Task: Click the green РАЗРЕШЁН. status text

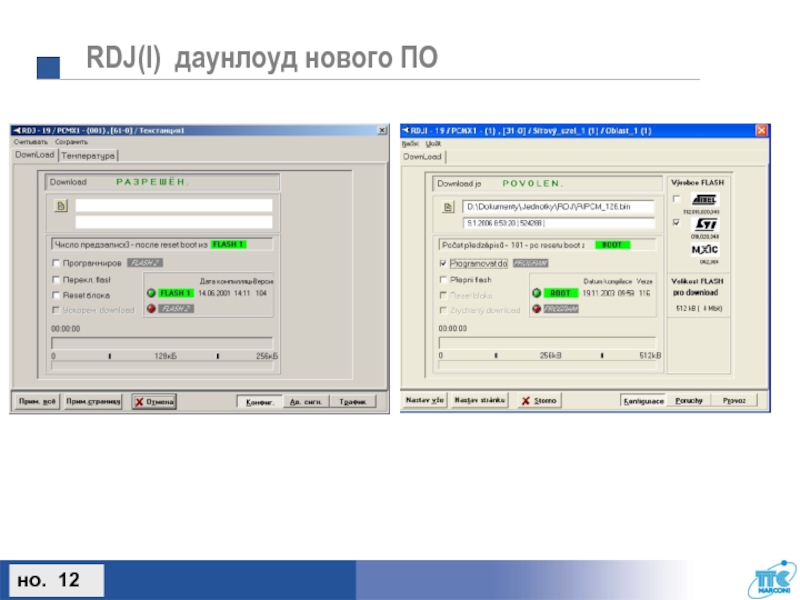Action: [x=152, y=182]
